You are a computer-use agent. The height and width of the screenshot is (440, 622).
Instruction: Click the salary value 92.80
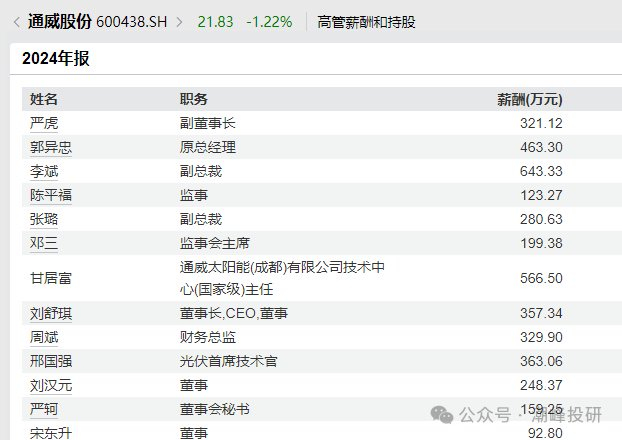pyautogui.click(x=545, y=433)
